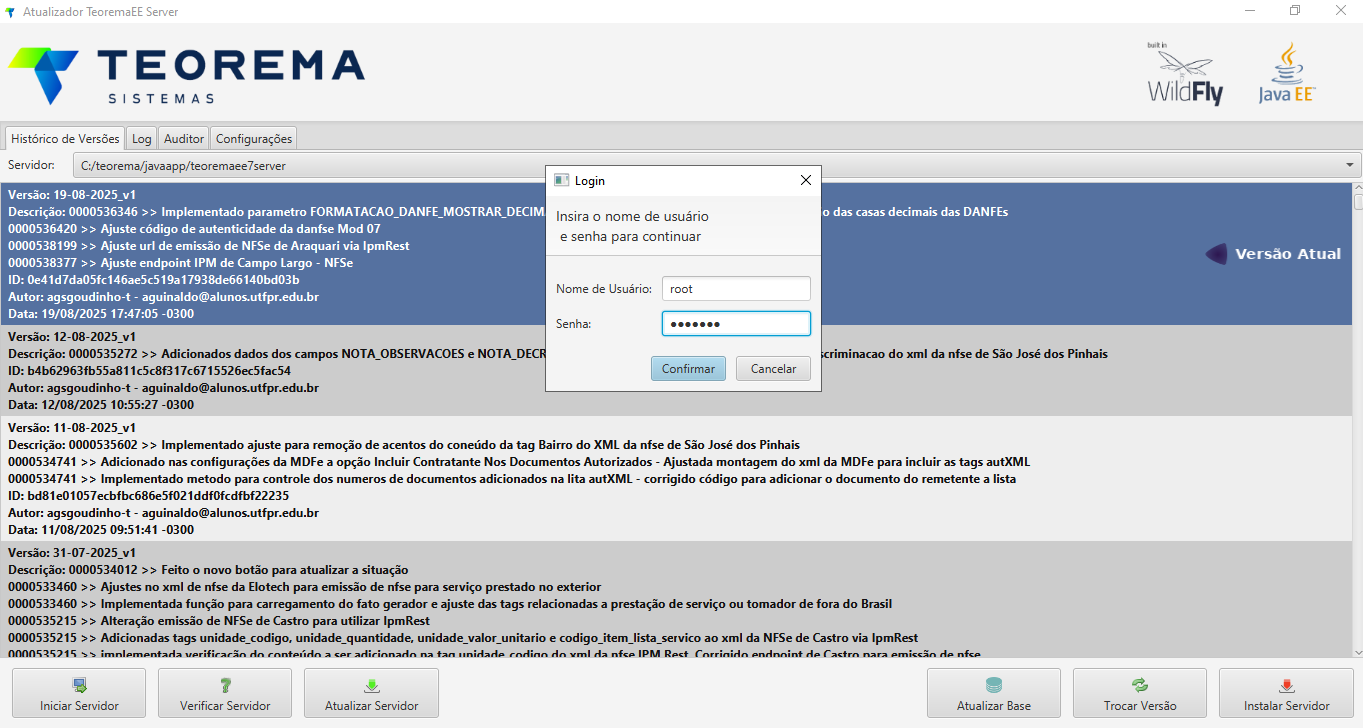The image size is (1363, 728).
Task: Click the Teorema Sistemas logo
Action: [187, 75]
